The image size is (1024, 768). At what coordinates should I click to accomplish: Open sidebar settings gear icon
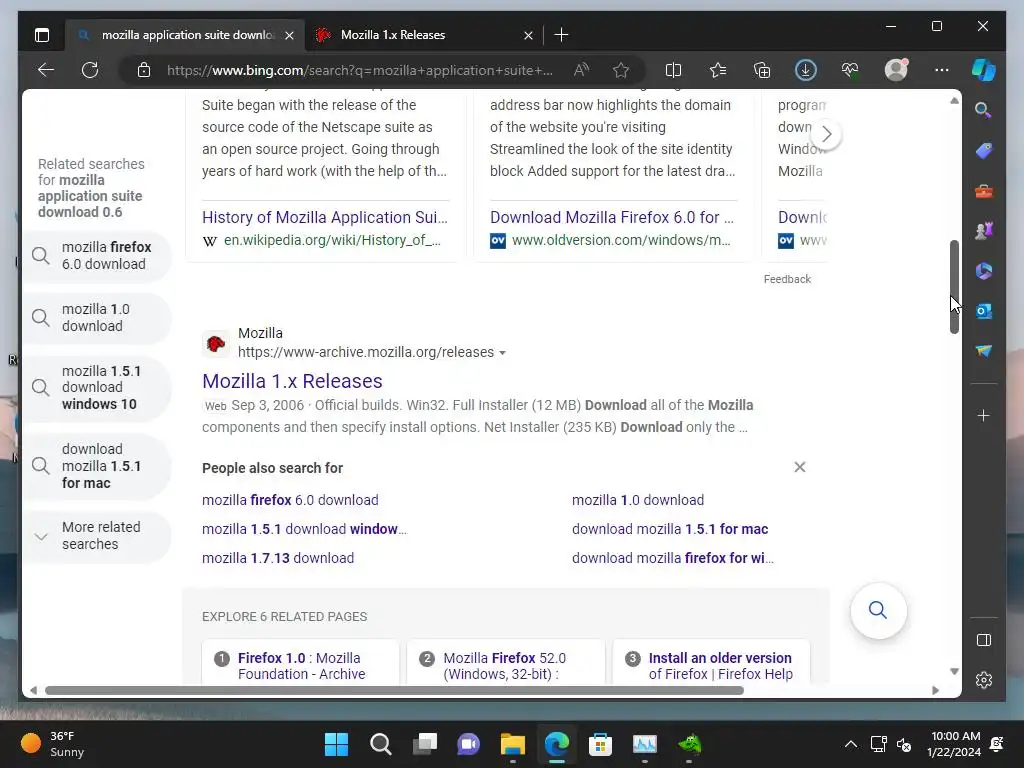tap(984, 680)
